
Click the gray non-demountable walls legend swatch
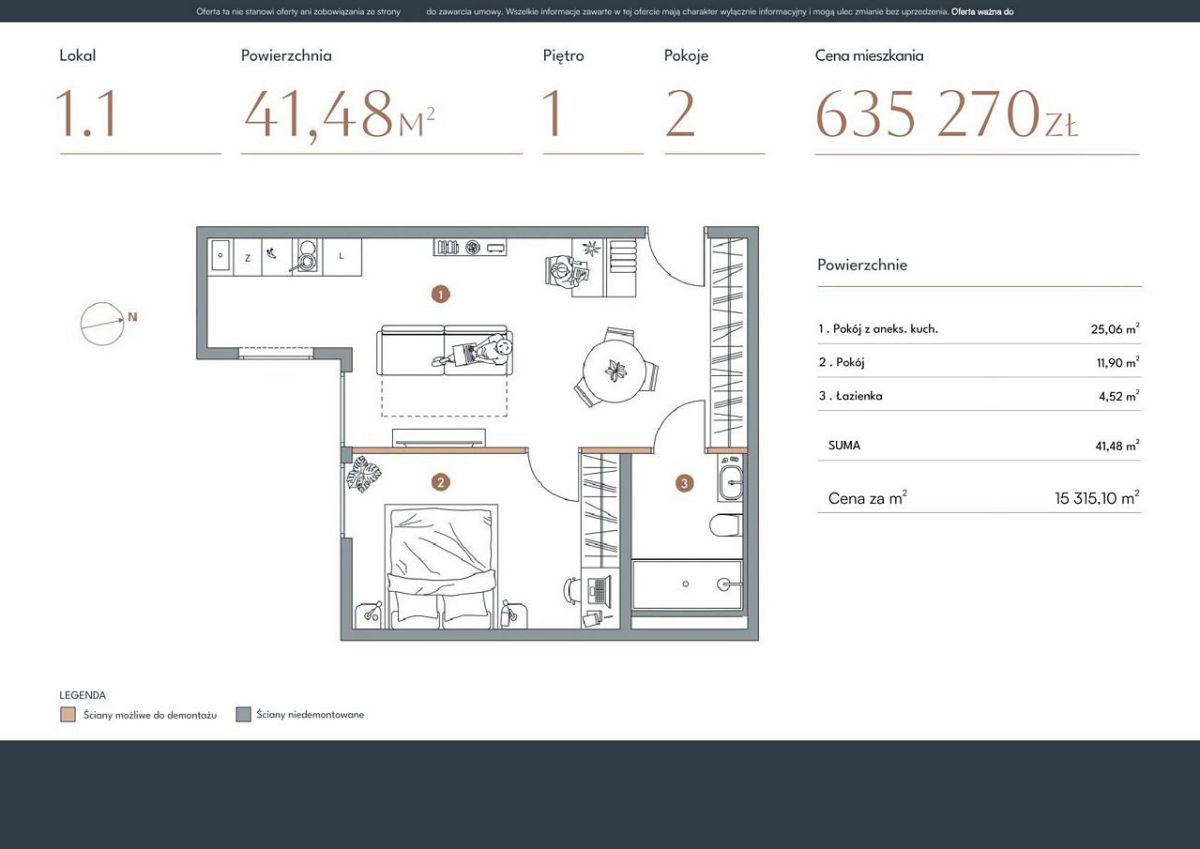[x=242, y=715]
